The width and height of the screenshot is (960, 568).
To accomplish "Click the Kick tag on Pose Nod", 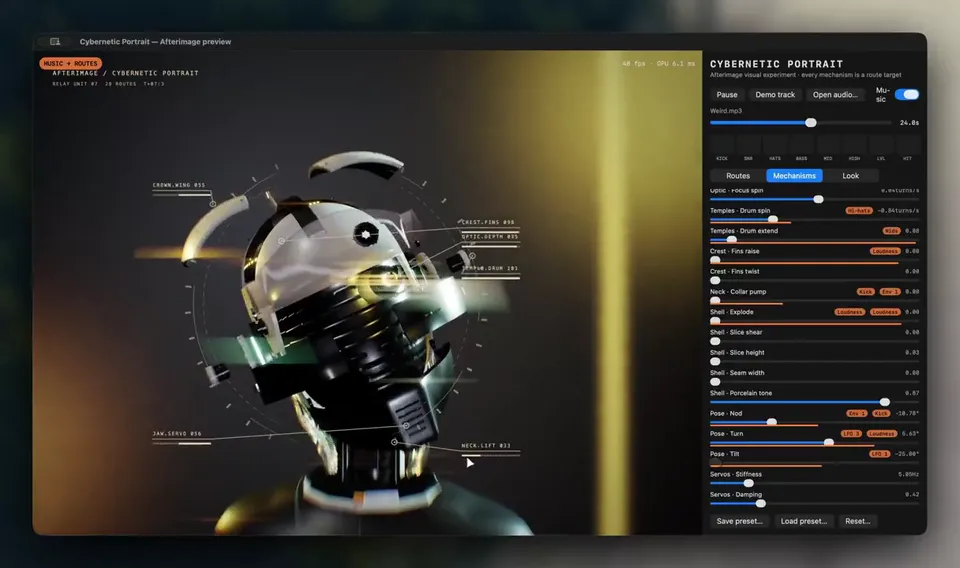I will tap(881, 413).
